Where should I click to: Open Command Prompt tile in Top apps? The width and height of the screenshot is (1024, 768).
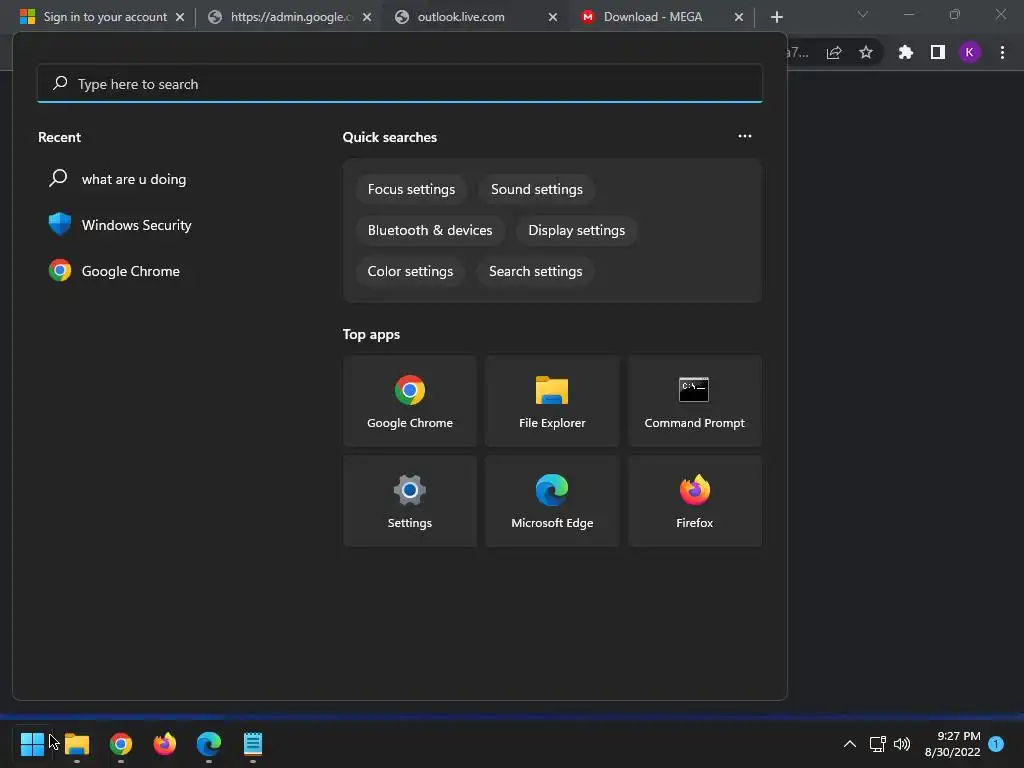click(x=694, y=401)
